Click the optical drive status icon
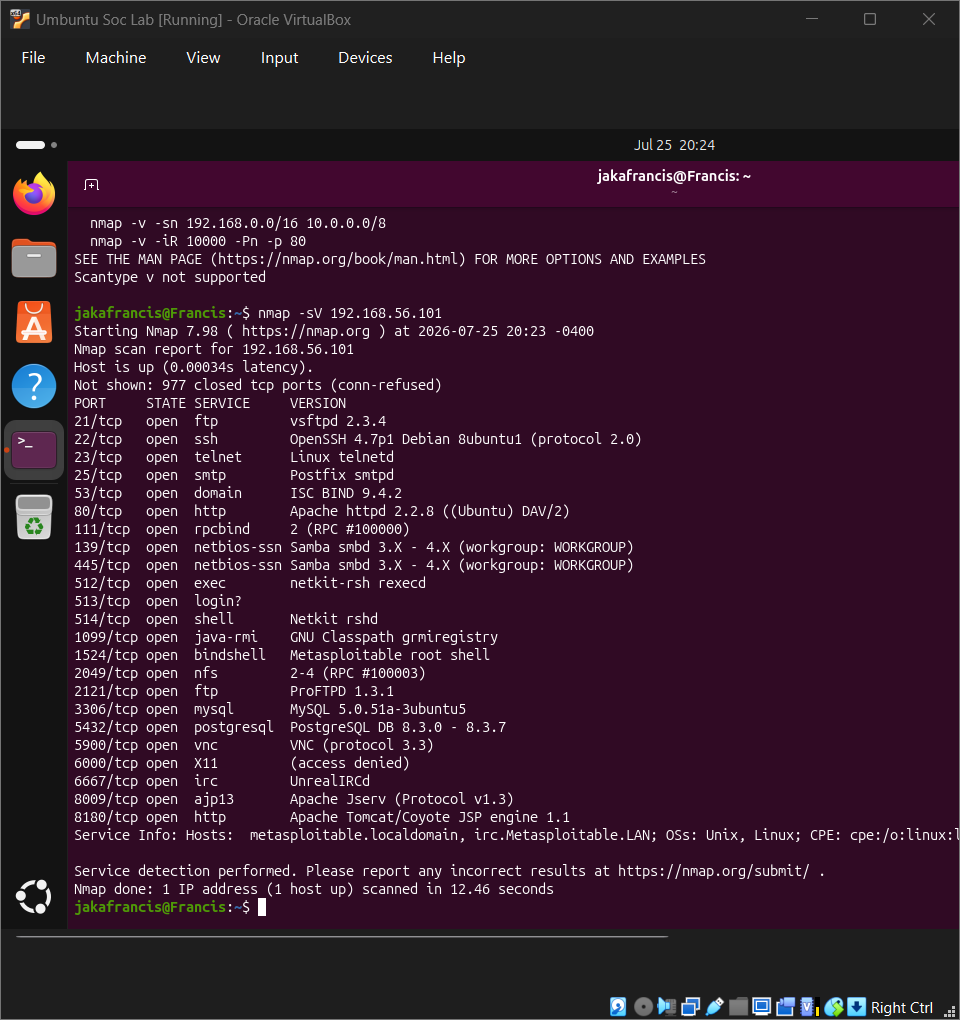960x1020 pixels. [x=643, y=1006]
